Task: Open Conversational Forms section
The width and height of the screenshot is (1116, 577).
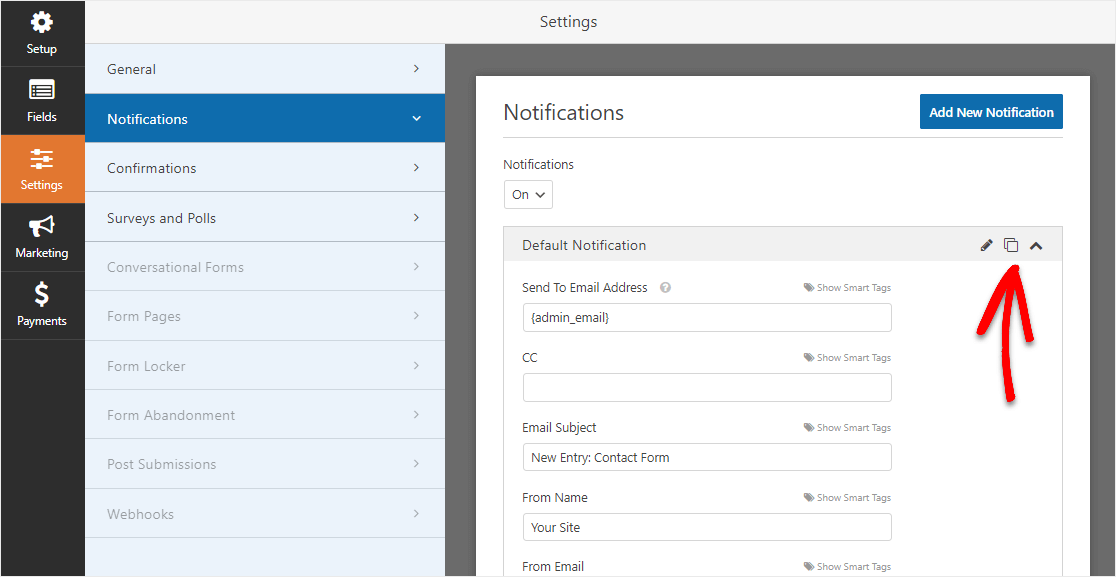Action: tap(265, 267)
